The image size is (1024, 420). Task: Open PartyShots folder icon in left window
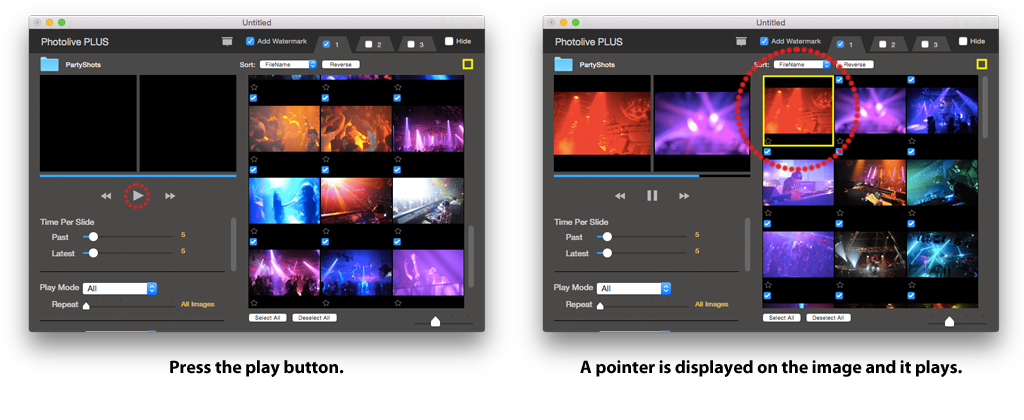coord(49,64)
